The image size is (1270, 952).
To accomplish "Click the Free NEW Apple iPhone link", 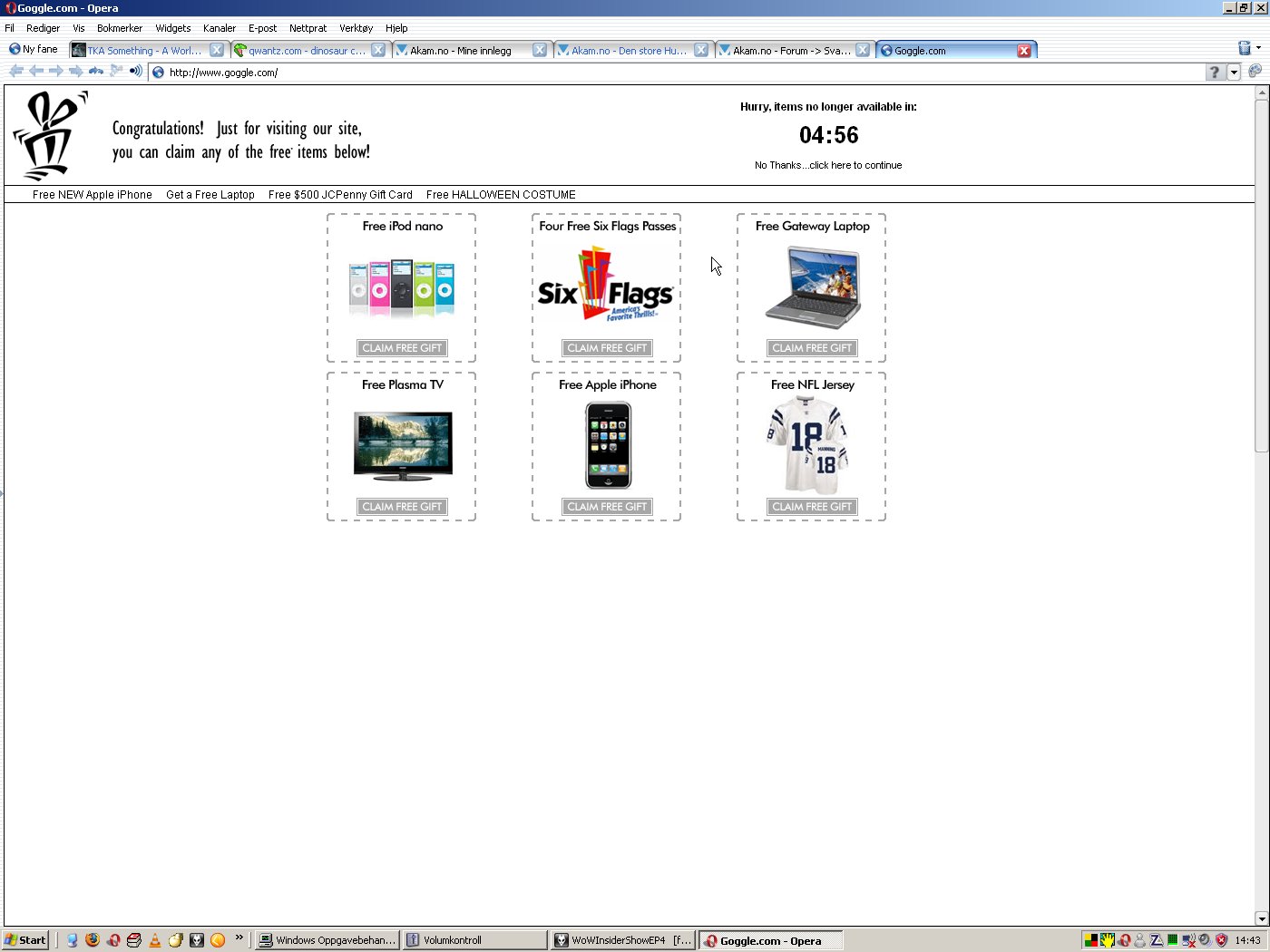I will pos(93,194).
